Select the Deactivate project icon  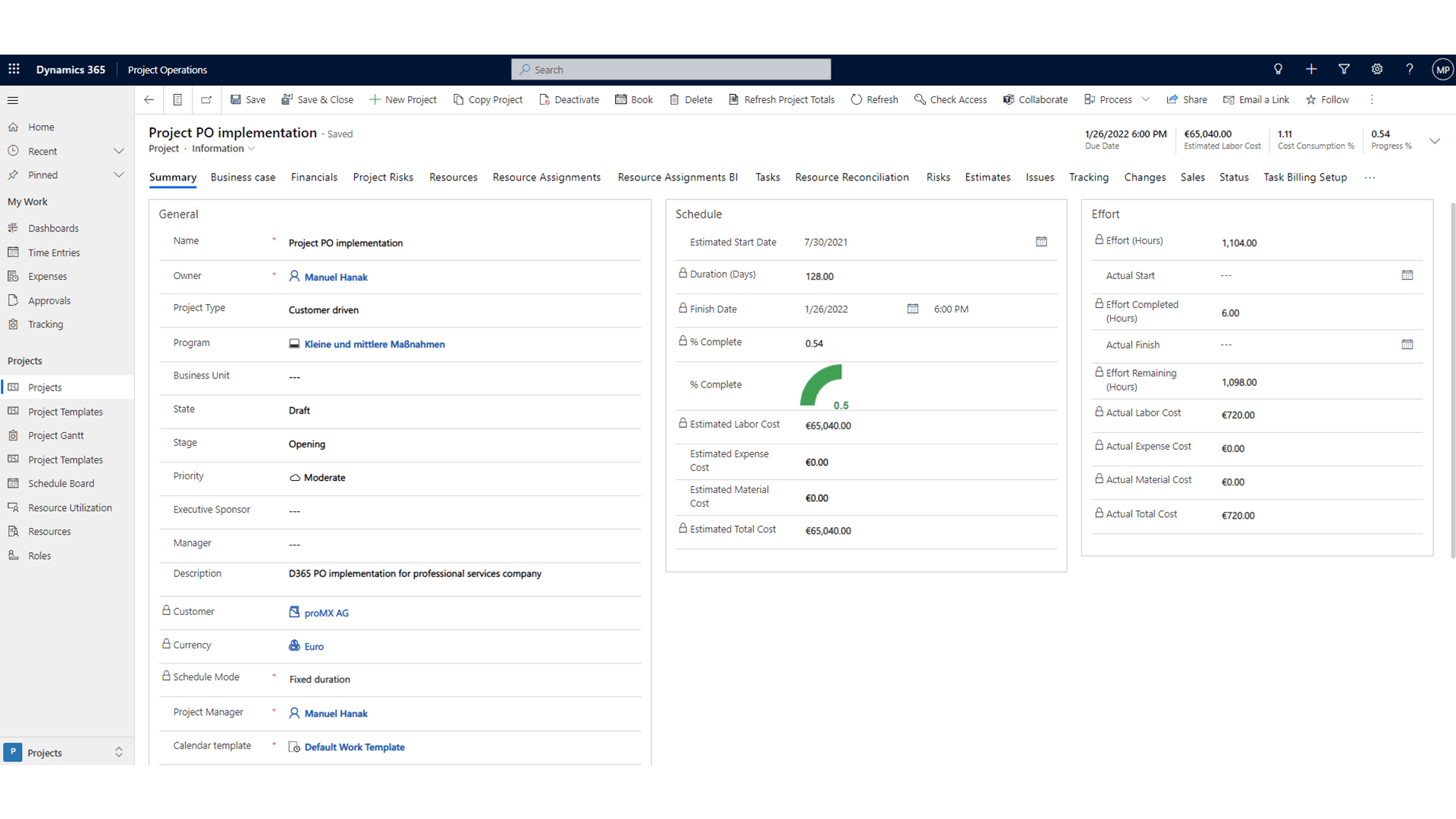click(543, 99)
